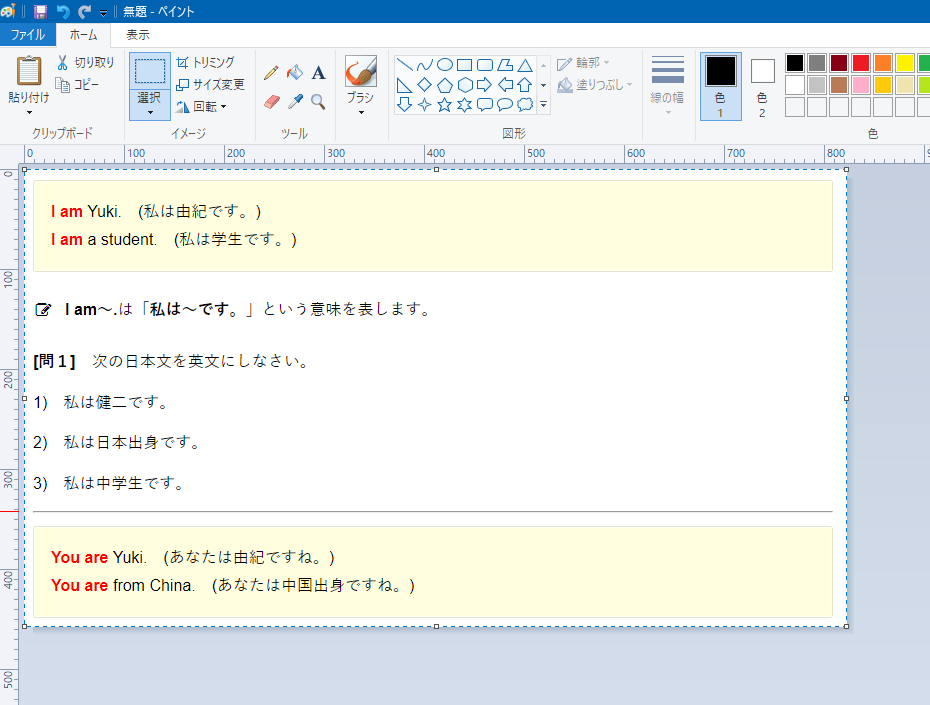Open the Brushes (ブラシ) dropdown arrow
The image size is (930, 705).
[x=360, y=112]
